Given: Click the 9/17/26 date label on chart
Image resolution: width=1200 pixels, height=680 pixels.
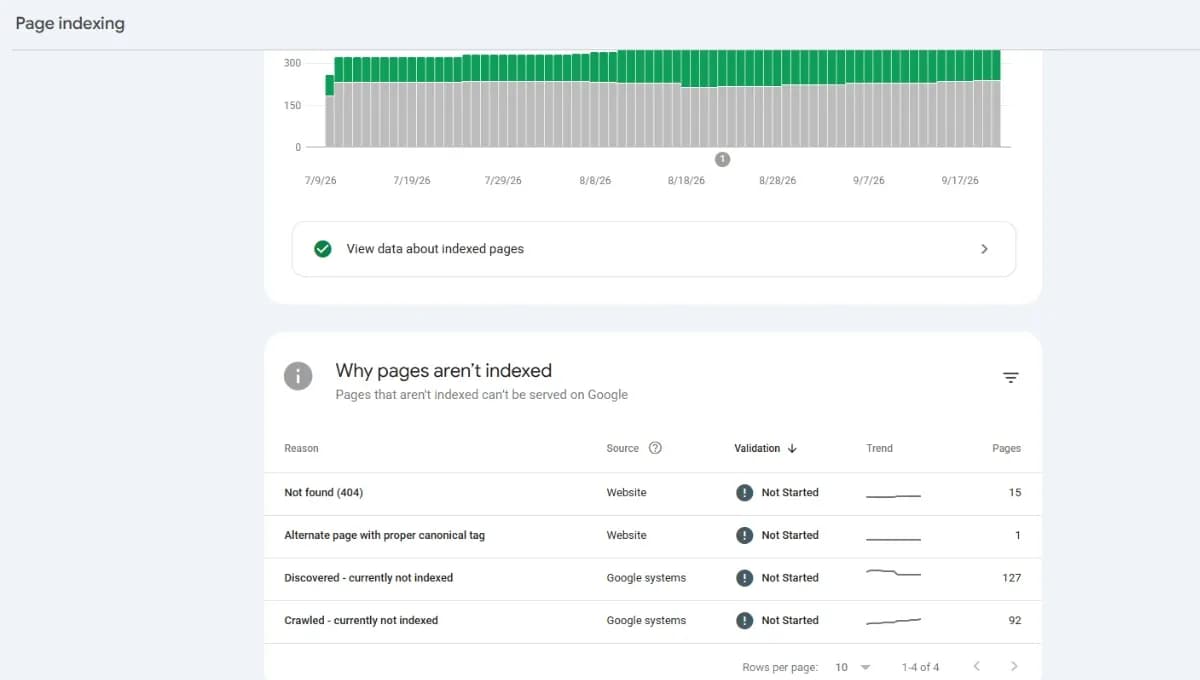Looking at the screenshot, I should [x=960, y=181].
